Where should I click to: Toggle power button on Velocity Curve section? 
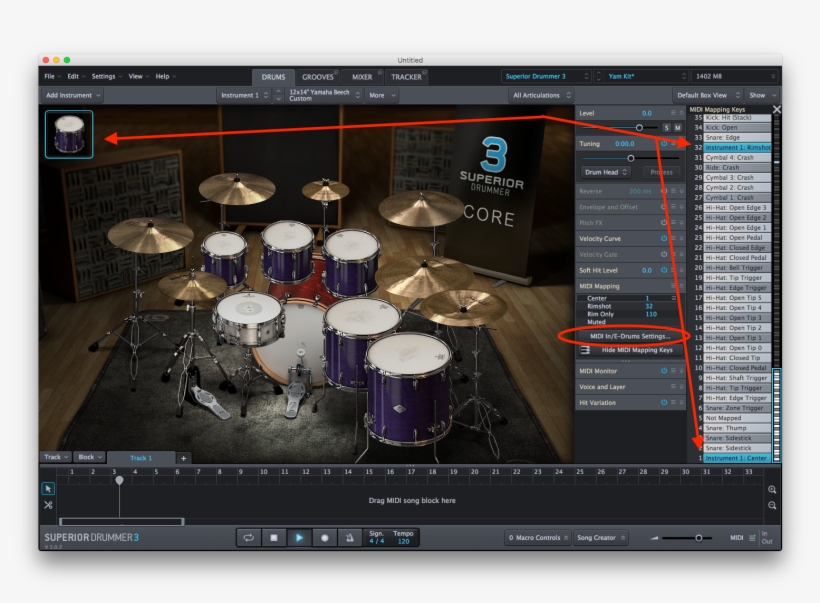coord(665,238)
